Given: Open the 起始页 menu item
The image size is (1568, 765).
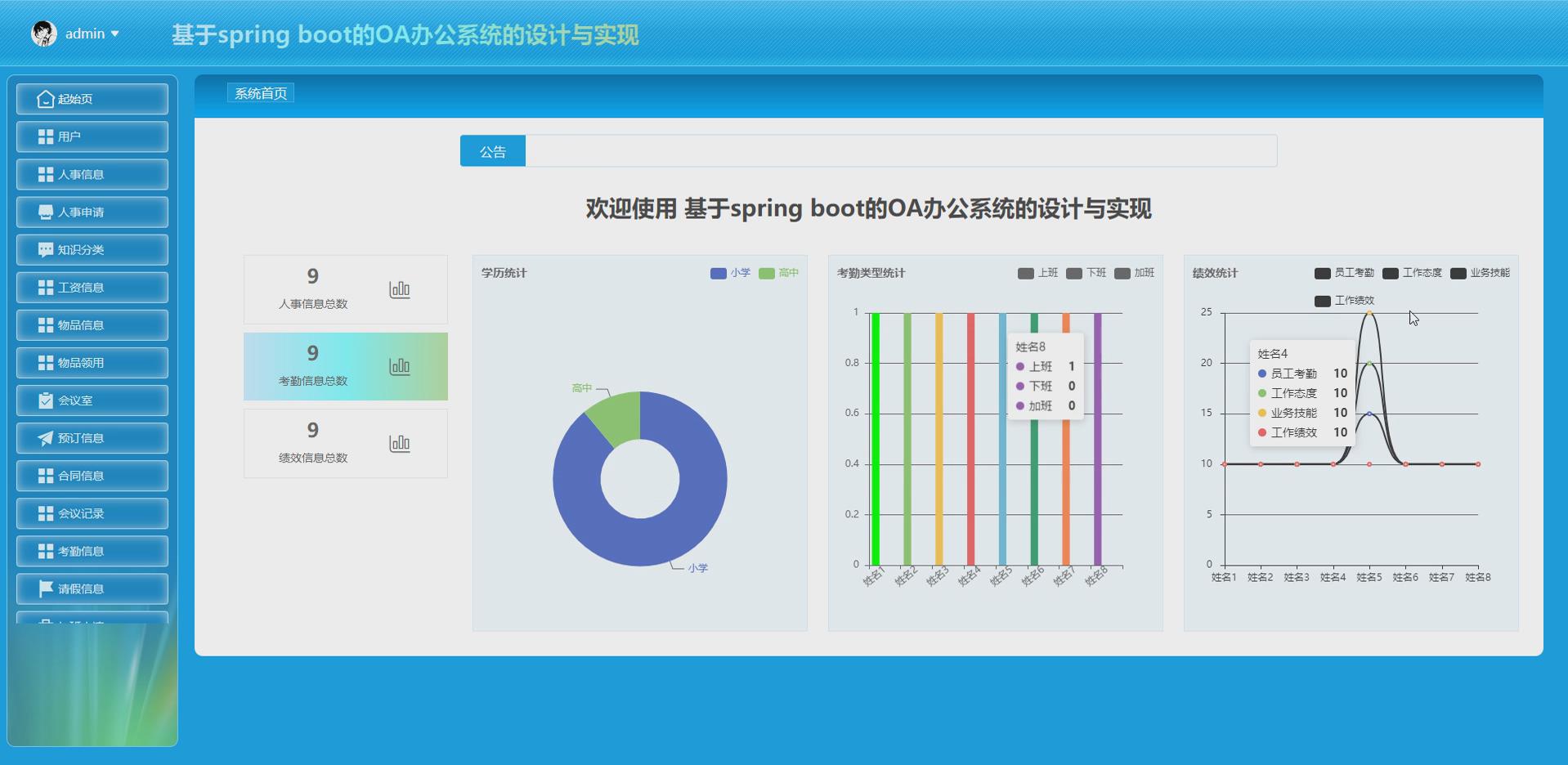Looking at the screenshot, I should 92,99.
